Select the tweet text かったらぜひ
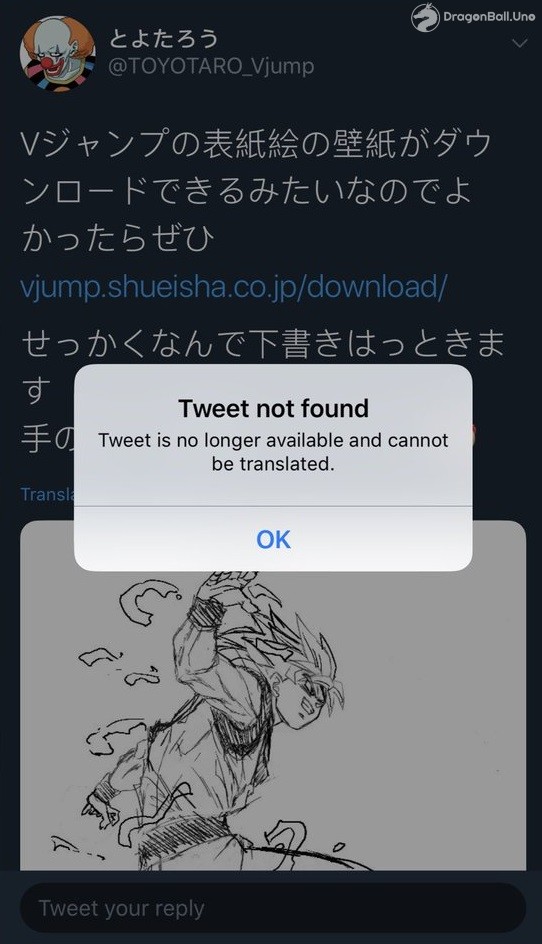The image size is (542, 944). click(117, 238)
